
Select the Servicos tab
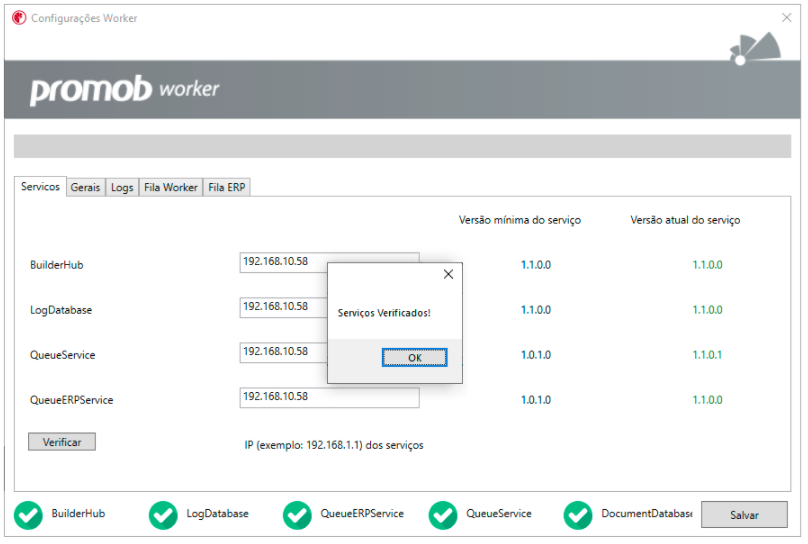tap(40, 186)
